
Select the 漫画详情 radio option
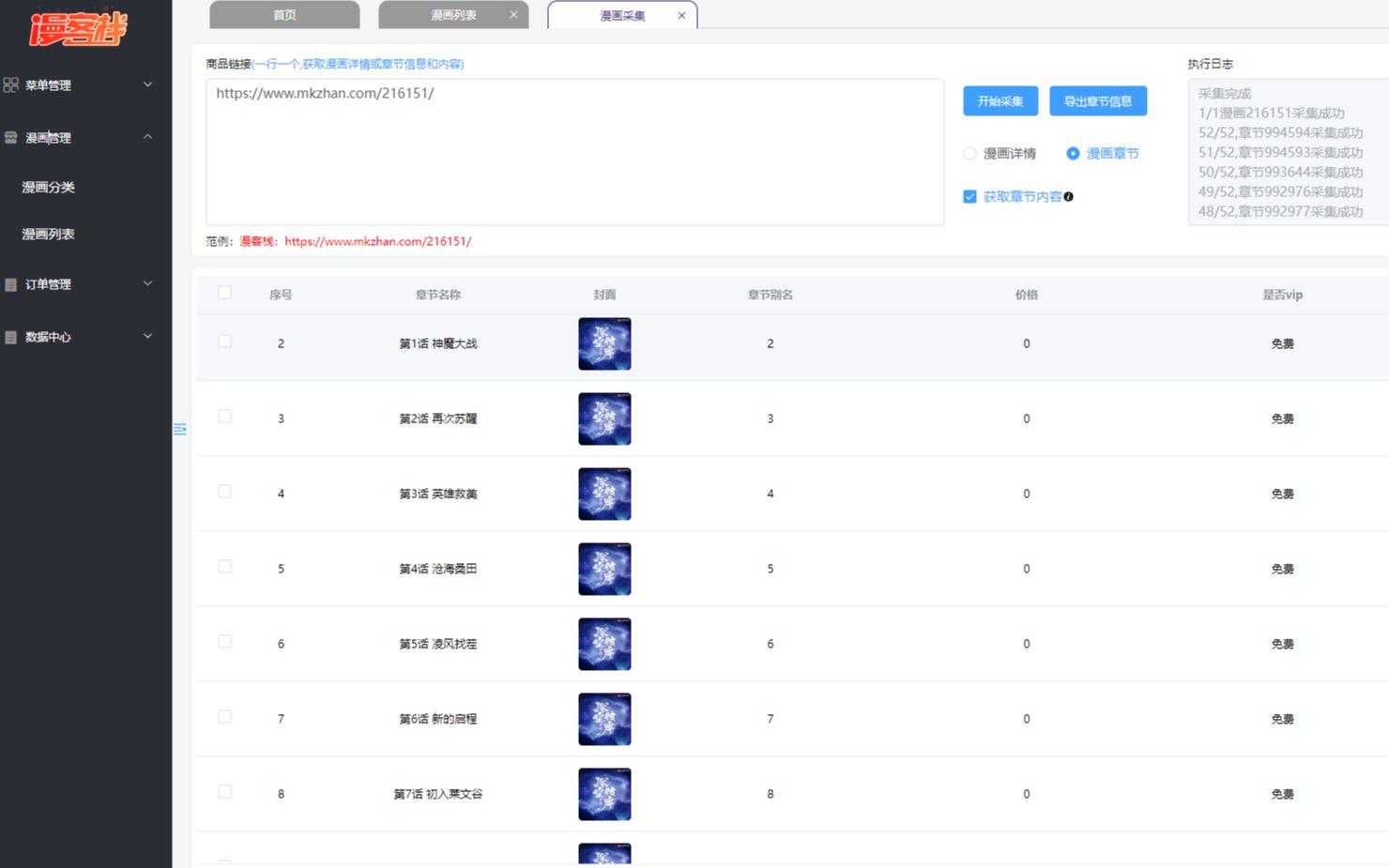coord(969,153)
